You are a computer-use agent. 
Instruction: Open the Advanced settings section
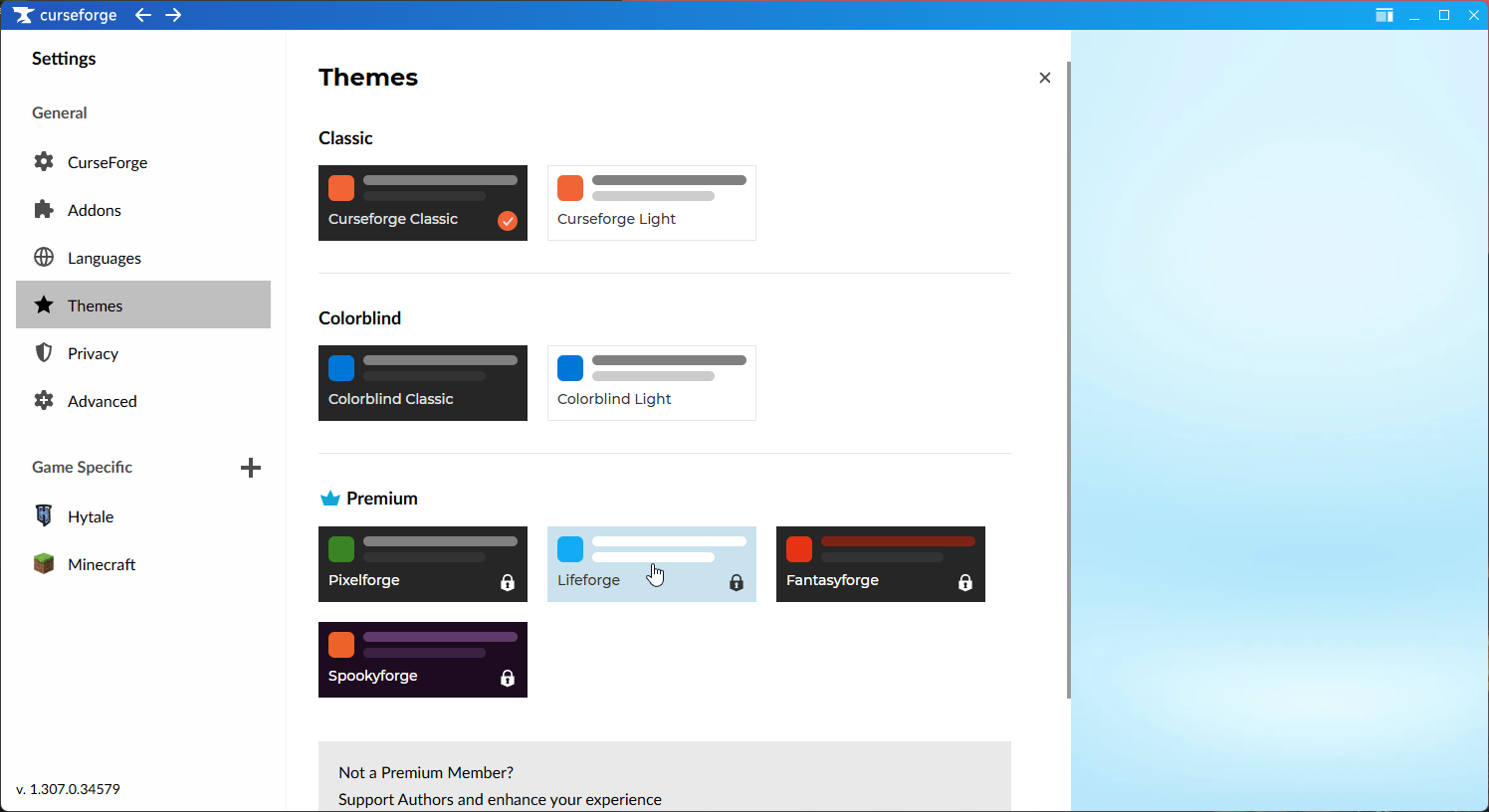click(x=143, y=400)
